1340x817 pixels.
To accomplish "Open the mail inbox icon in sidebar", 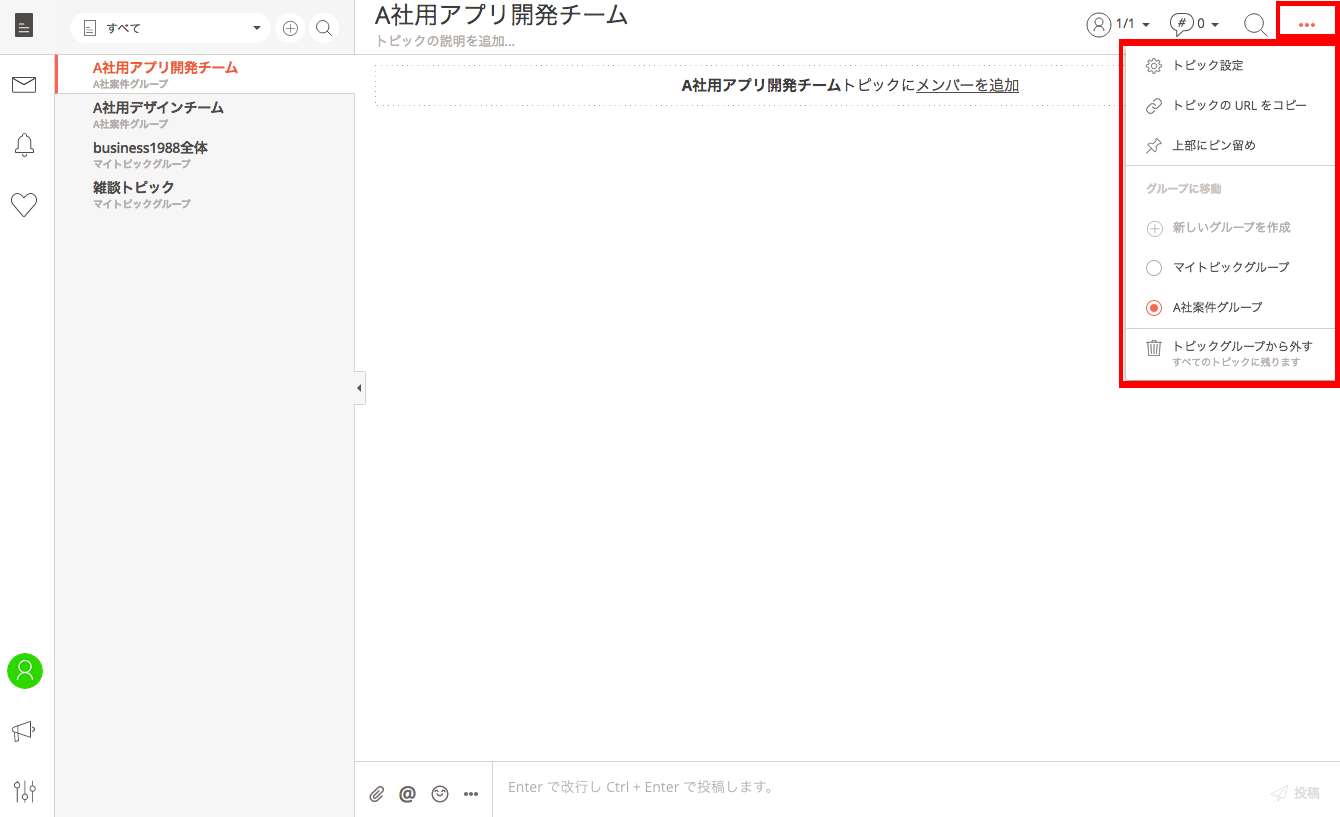I will (x=24, y=85).
